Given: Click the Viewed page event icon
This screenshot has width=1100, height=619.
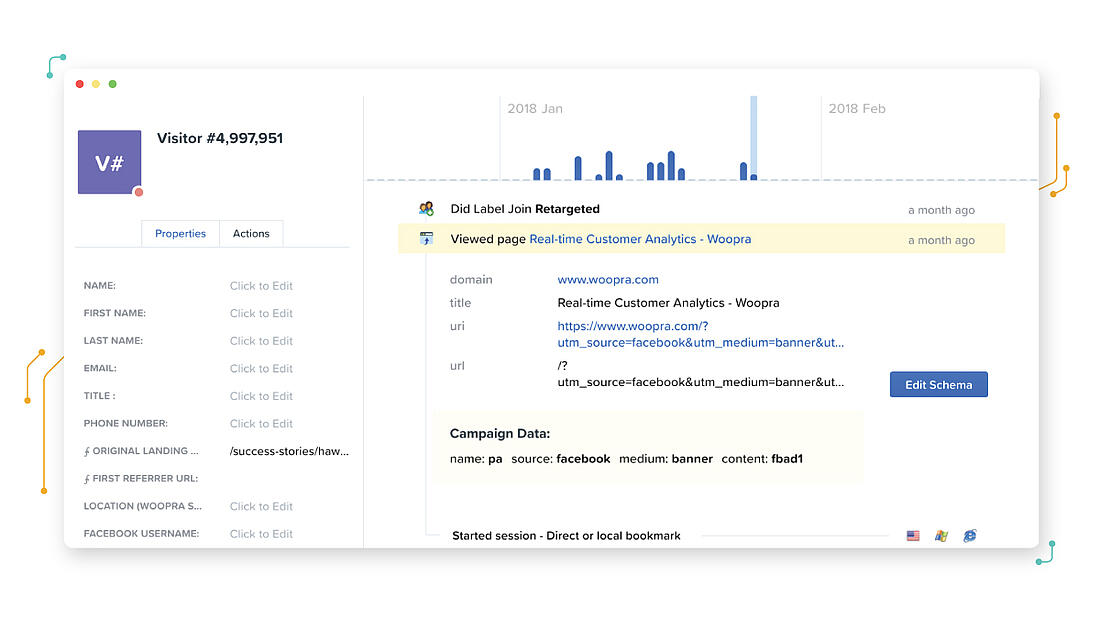Looking at the screenshot, I should [426, 239].
